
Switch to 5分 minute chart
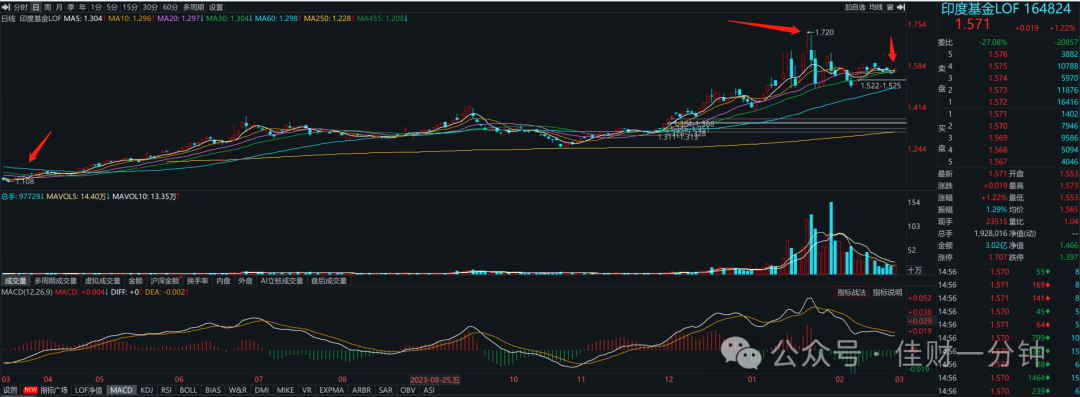(x=112, y=7)
